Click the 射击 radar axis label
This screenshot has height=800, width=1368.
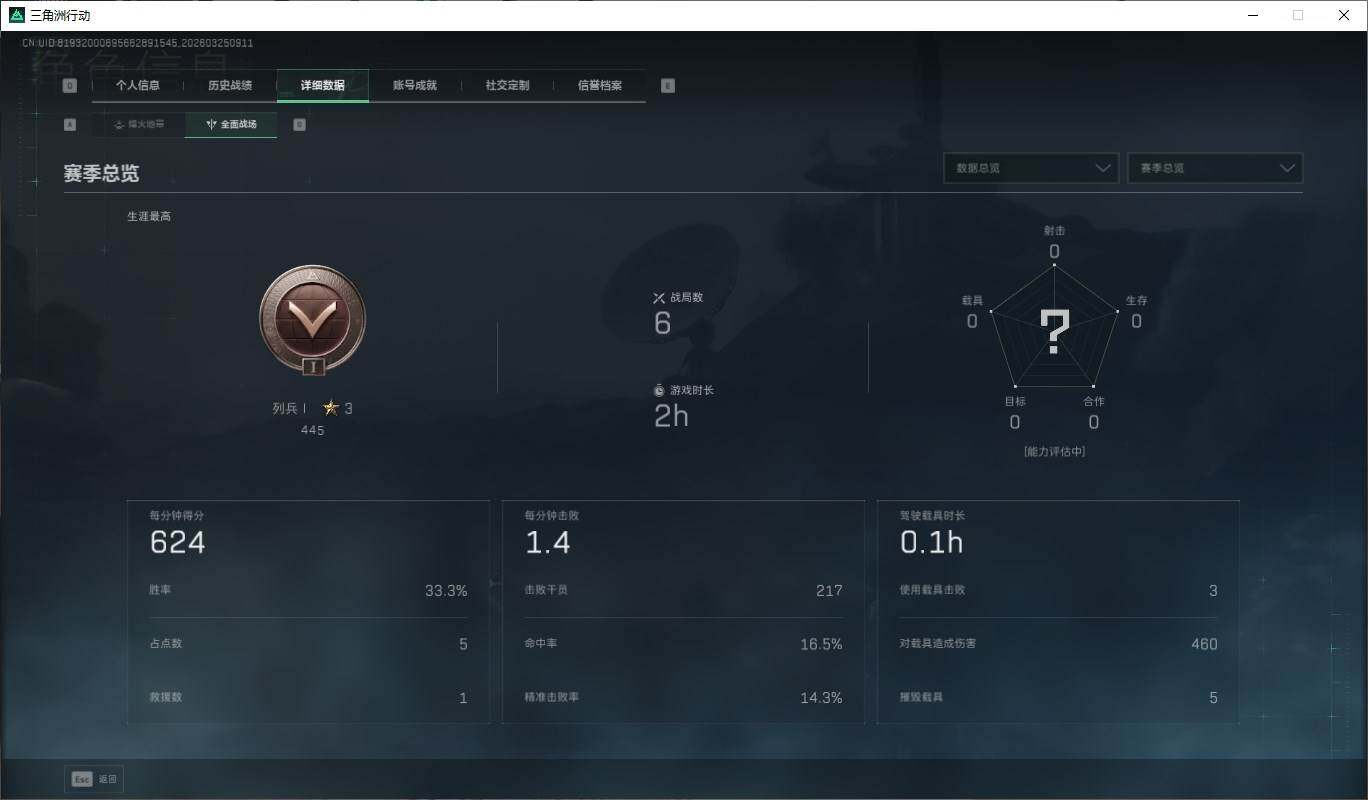pyautogui.click(x=1054, y=230)
